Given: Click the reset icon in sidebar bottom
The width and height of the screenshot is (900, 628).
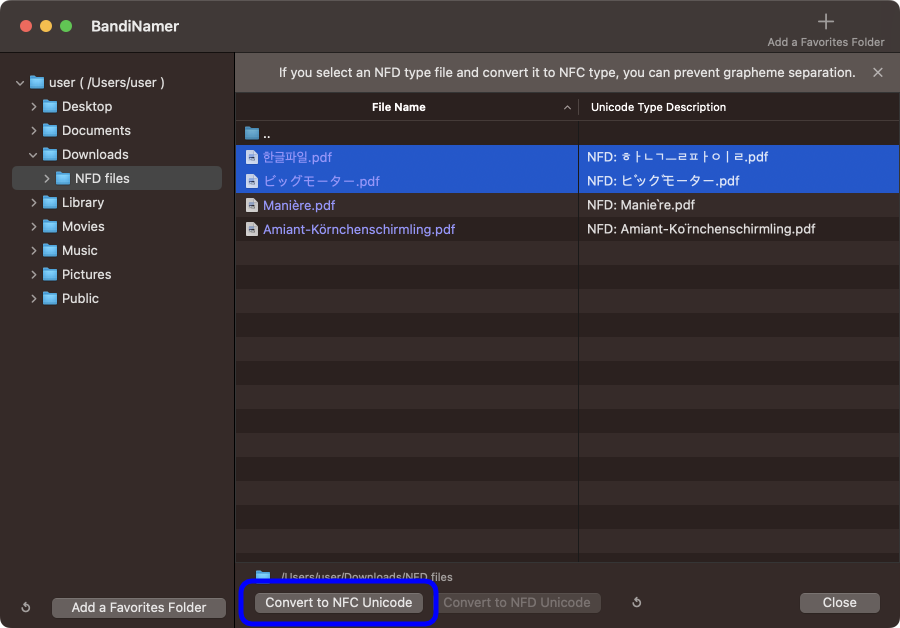Looking at the screenshot, I should click(x=26, y=607).
